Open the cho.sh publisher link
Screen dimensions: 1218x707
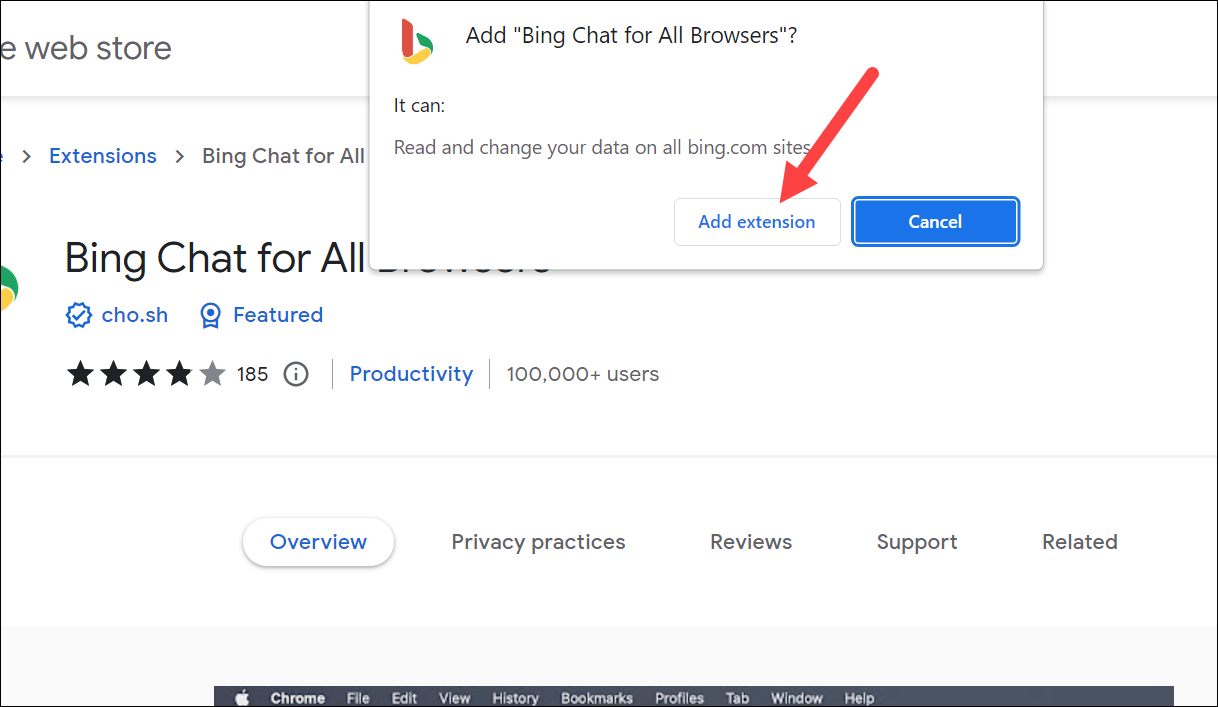(x=135, y=315)
